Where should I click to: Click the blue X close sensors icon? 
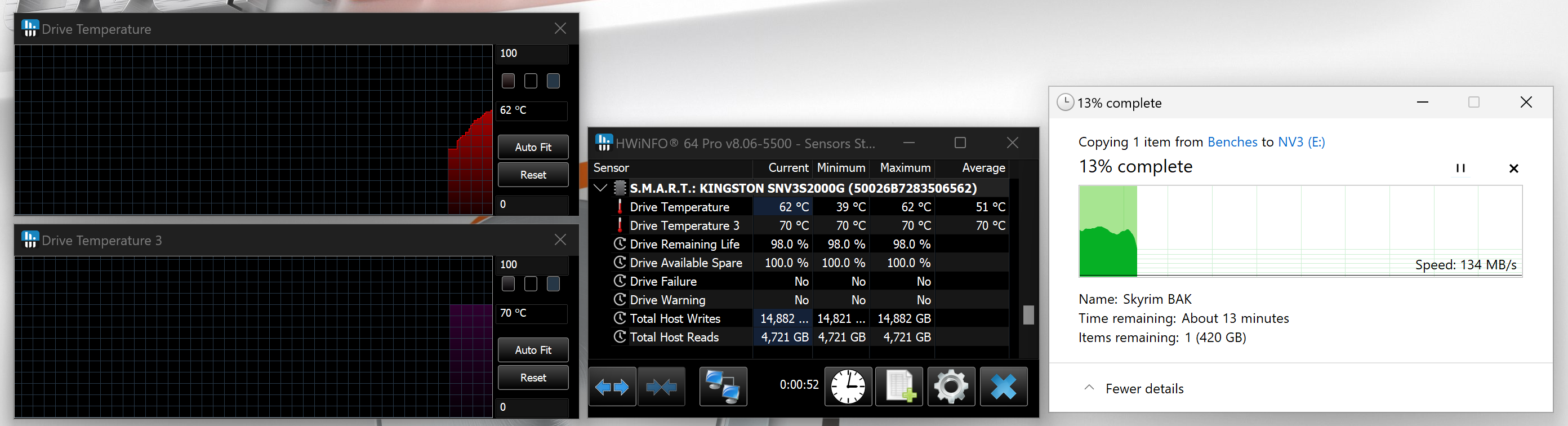[1004, 387]
